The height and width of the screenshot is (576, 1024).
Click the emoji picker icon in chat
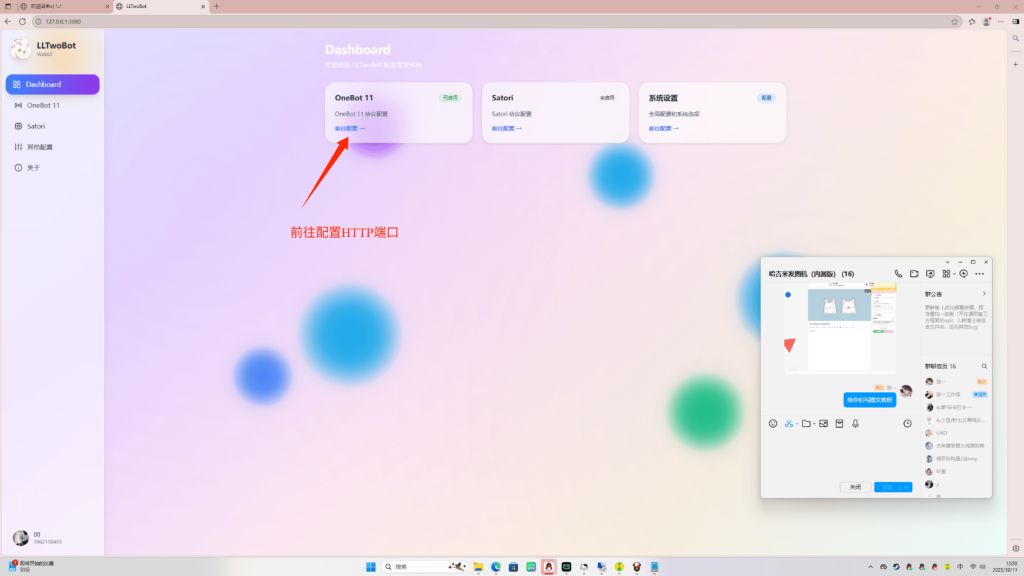(773, 423)
